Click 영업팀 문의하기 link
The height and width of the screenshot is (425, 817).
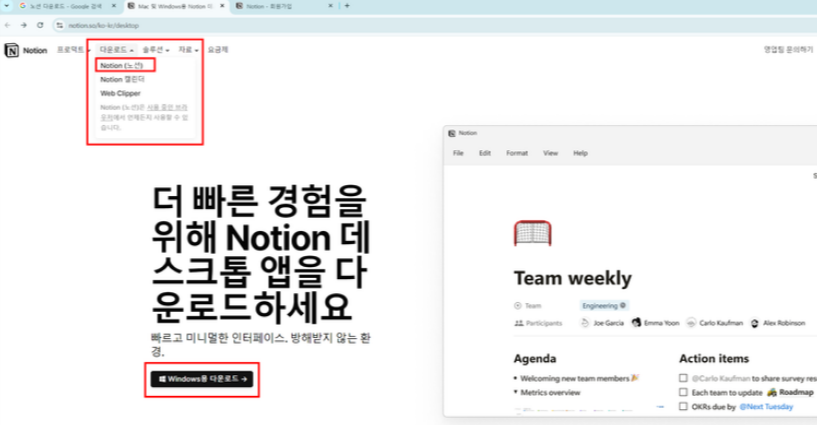(788, 49)
